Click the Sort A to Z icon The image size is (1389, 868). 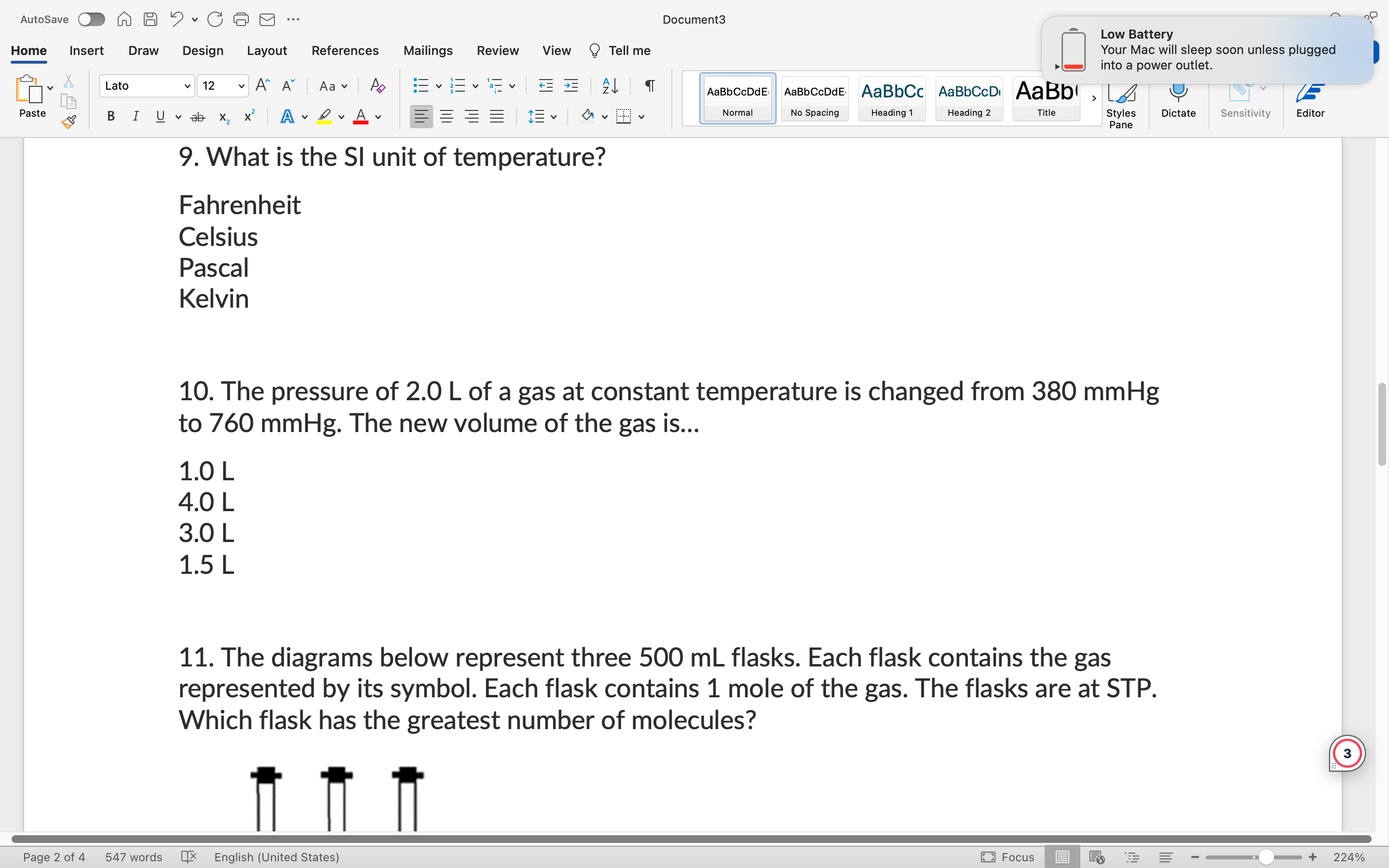(610, 86)
